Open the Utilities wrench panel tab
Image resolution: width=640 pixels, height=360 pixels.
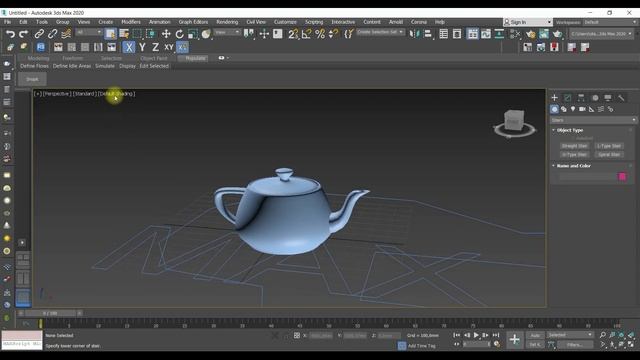pos(621,98)
